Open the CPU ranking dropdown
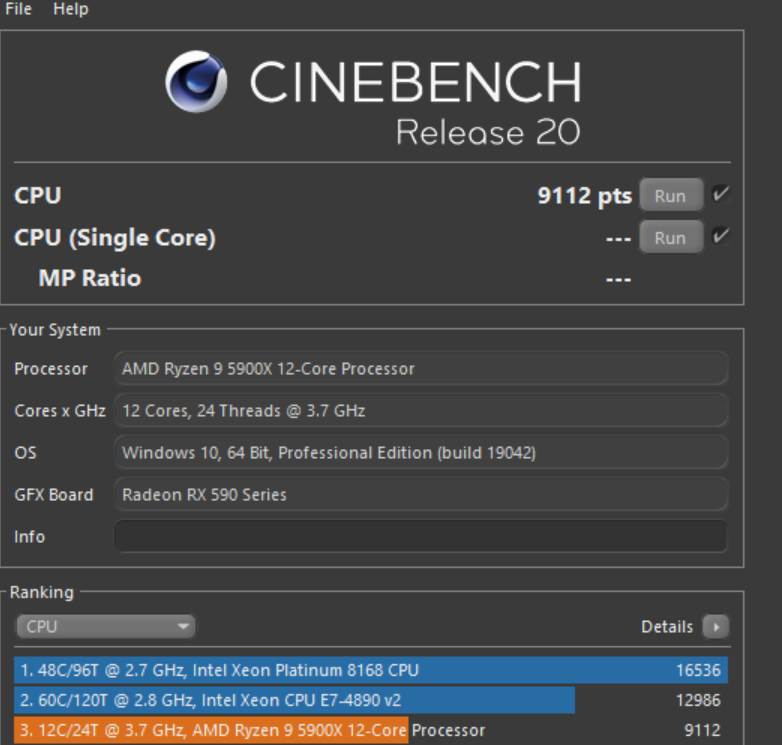782x745 pixels. [x=105, y=626]
